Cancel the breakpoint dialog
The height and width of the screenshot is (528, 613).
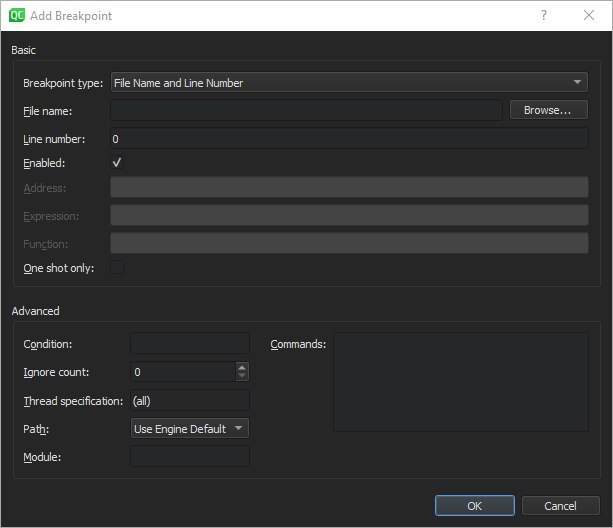560,506
